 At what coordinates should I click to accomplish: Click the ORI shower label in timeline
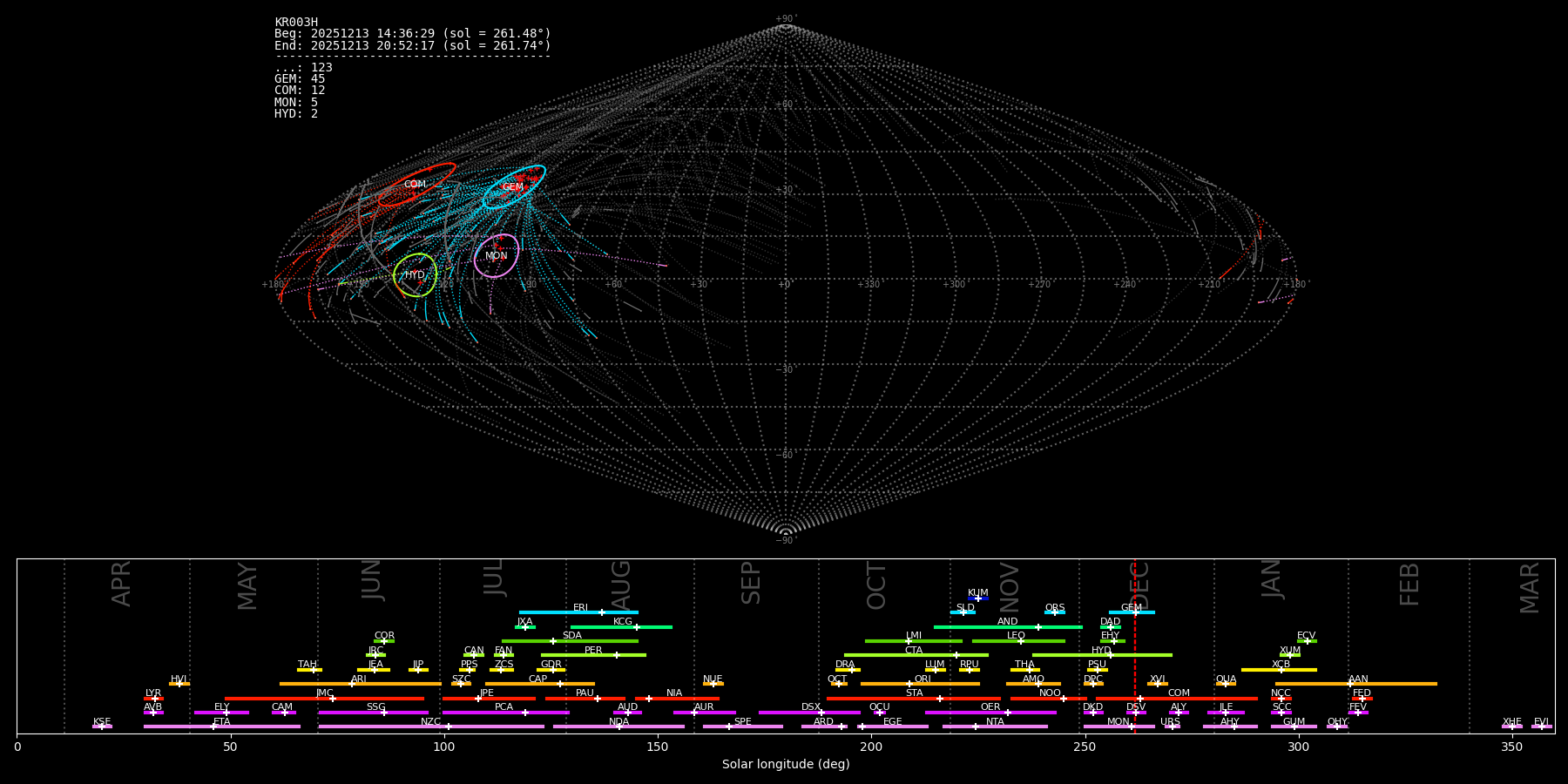(x=923, y=679)
